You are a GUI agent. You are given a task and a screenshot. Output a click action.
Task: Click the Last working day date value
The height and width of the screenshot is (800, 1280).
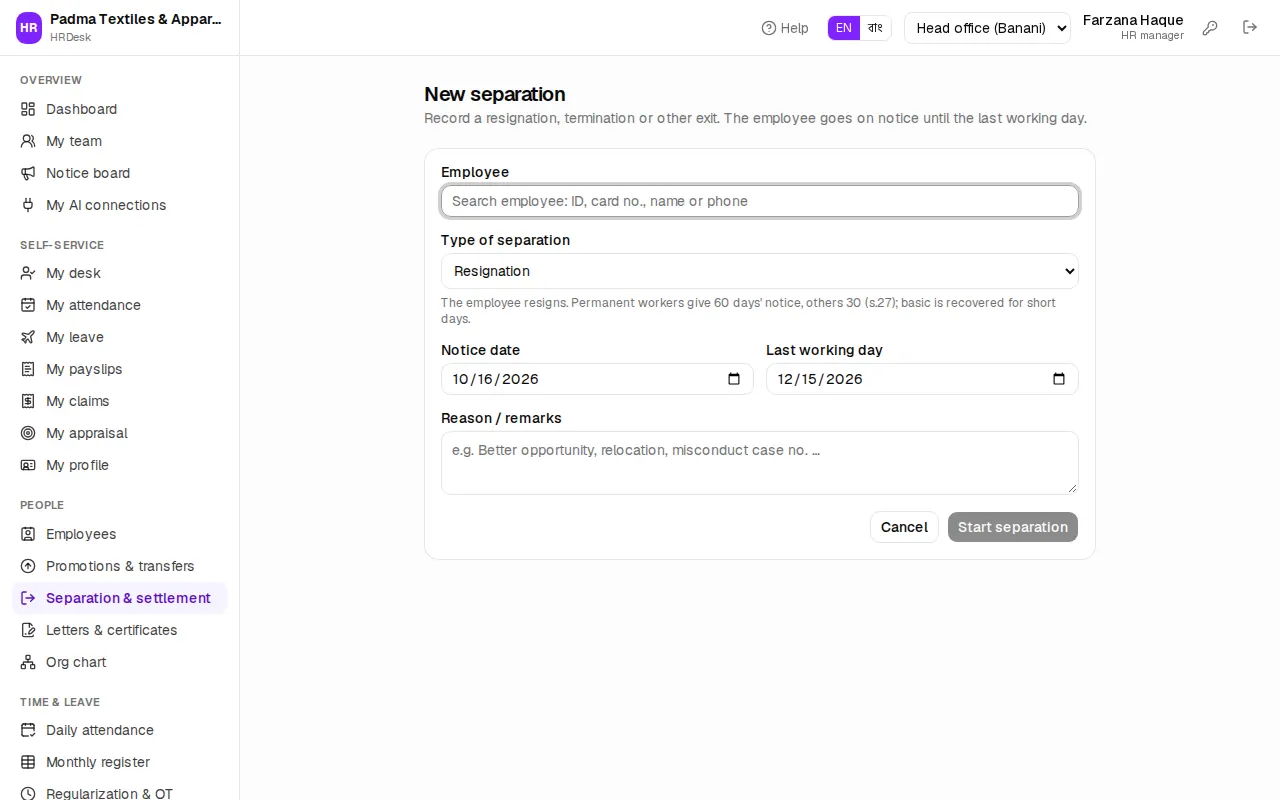820,379
